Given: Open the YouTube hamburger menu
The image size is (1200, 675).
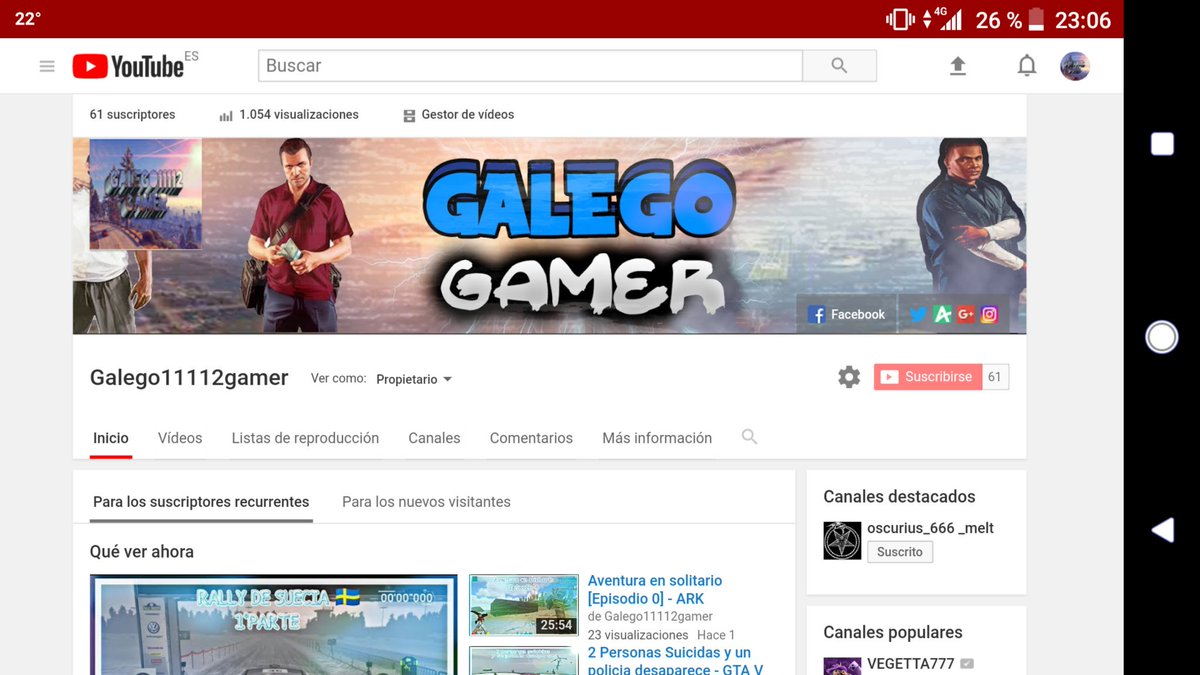Looking at the screenshot, I should click(47, 66).
